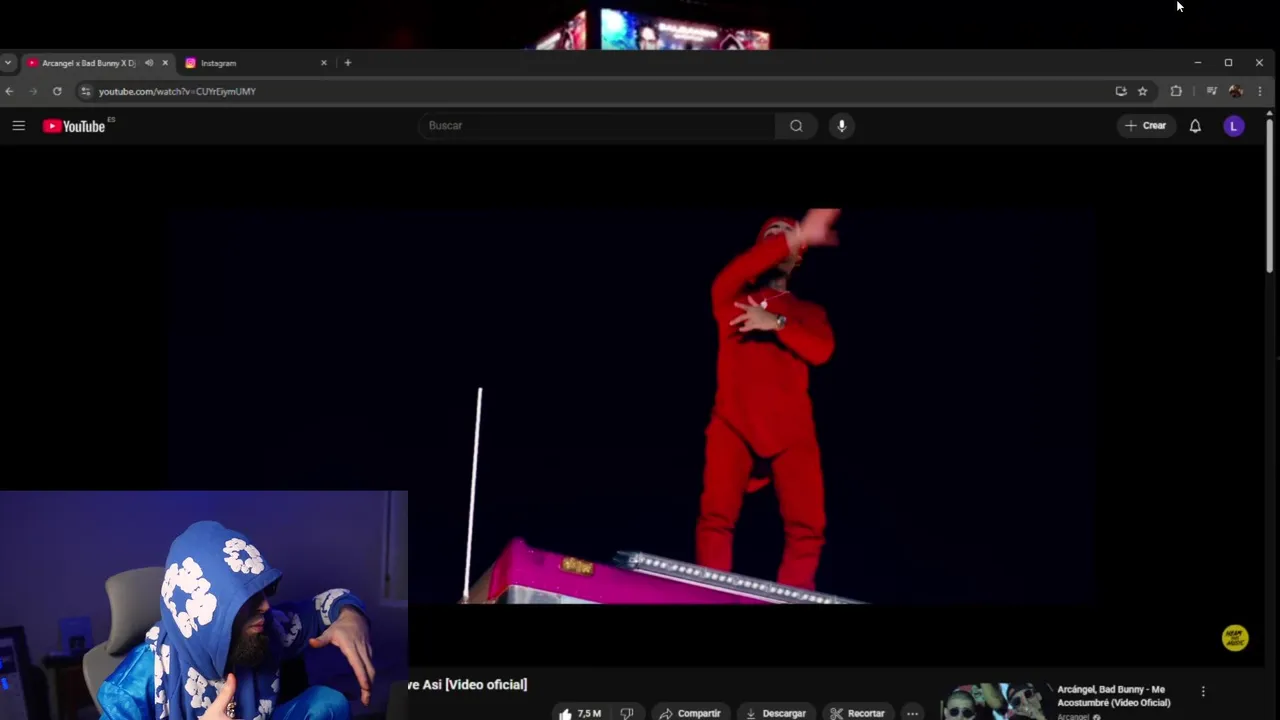Click the yellow channel watermark on video
The width and height of the screenshot is (1280, 720).
tap(1235, 638)
